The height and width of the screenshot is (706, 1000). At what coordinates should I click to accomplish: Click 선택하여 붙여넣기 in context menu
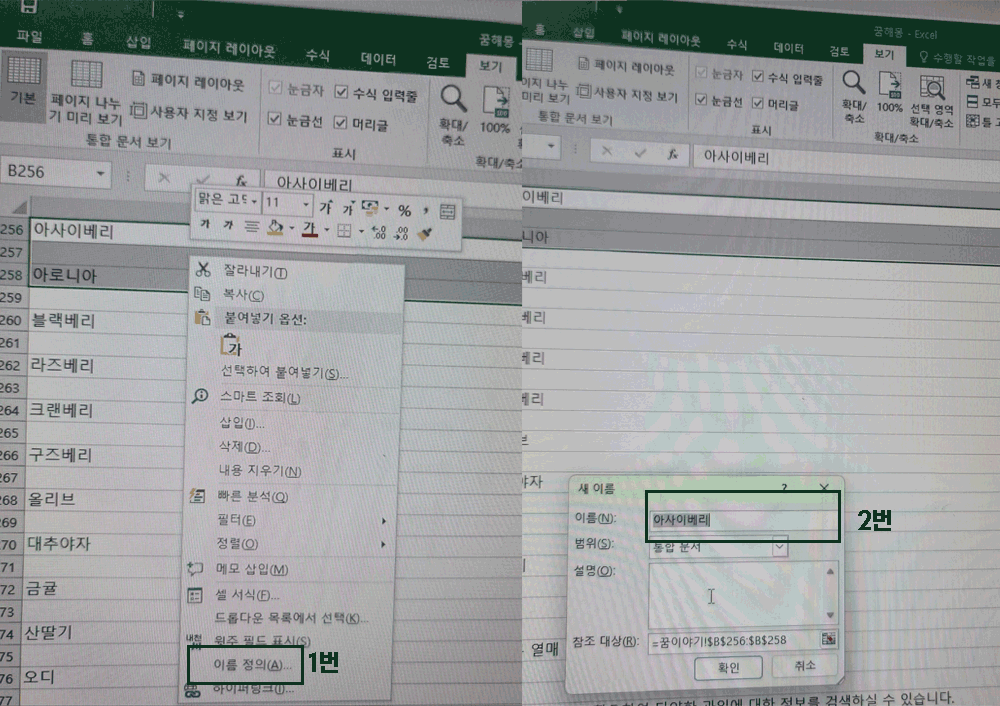coord(284,372)
